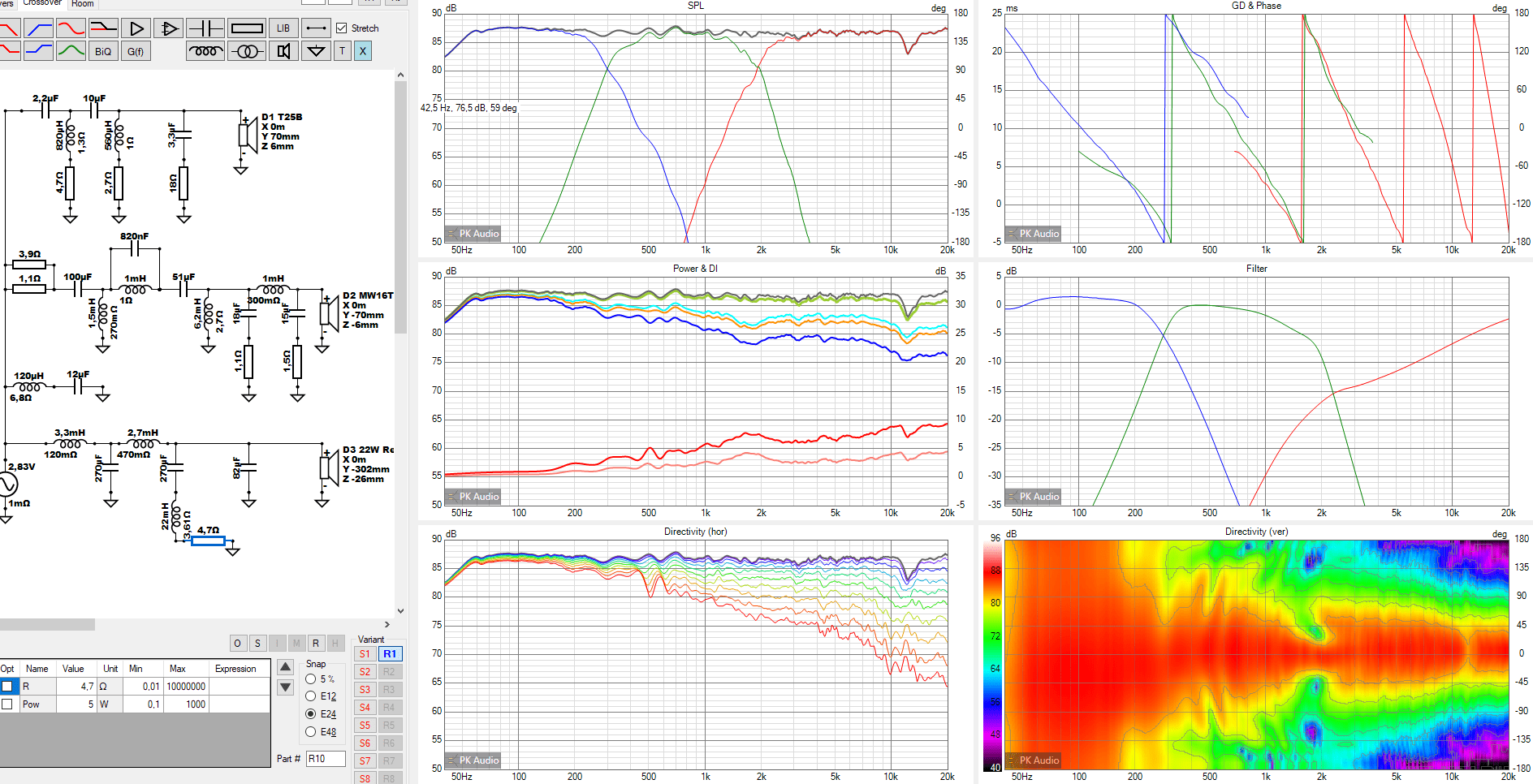The image size is (1533, 784).
Task: Click the schematic horizontal scrollbar thumb
Action: [47, 625]
